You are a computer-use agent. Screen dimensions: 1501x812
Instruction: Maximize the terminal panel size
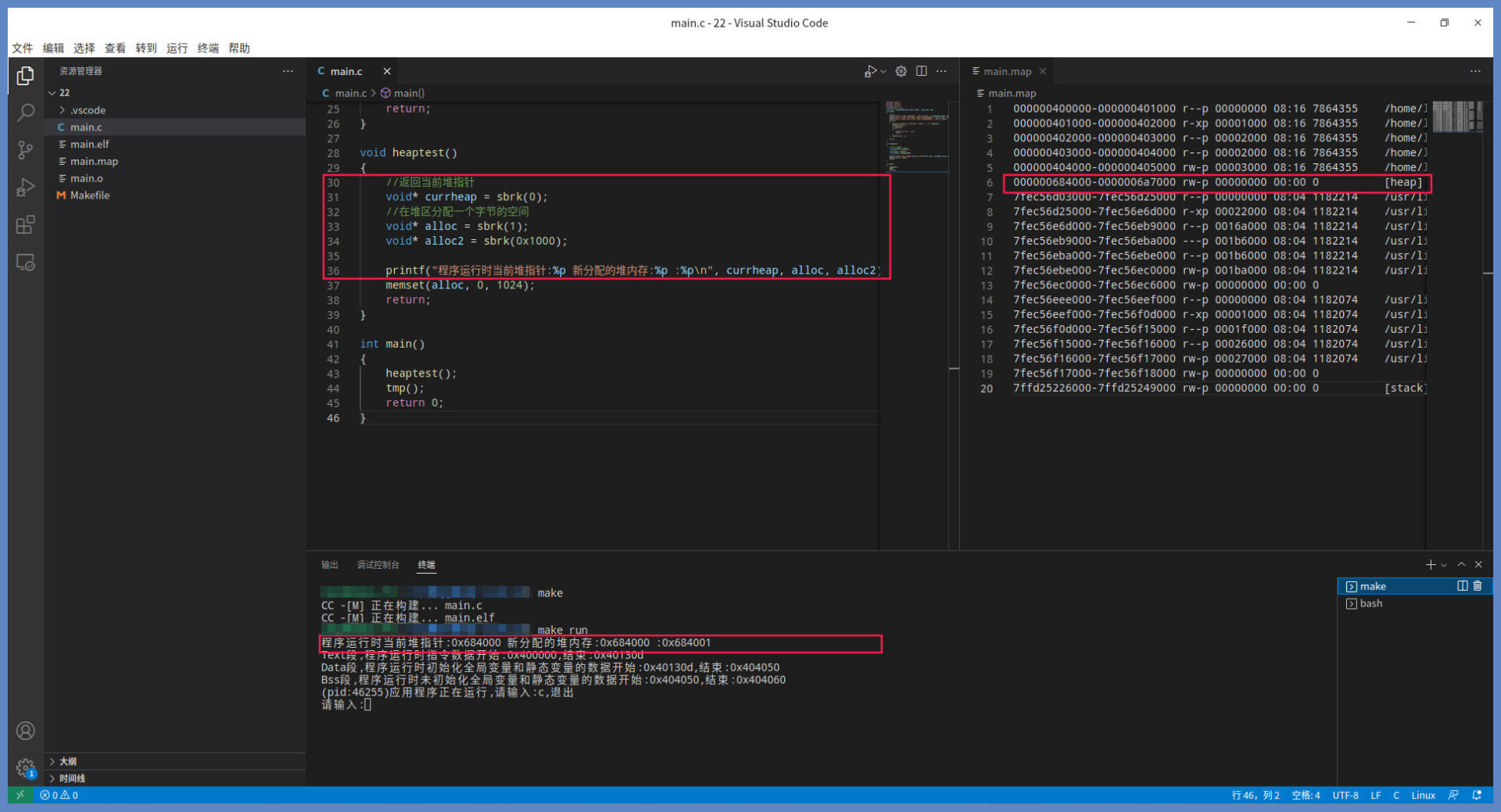1461,564
